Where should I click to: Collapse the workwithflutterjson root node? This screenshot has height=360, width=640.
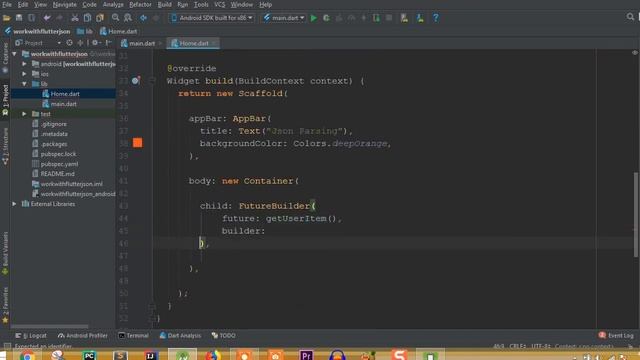(14, 54)
